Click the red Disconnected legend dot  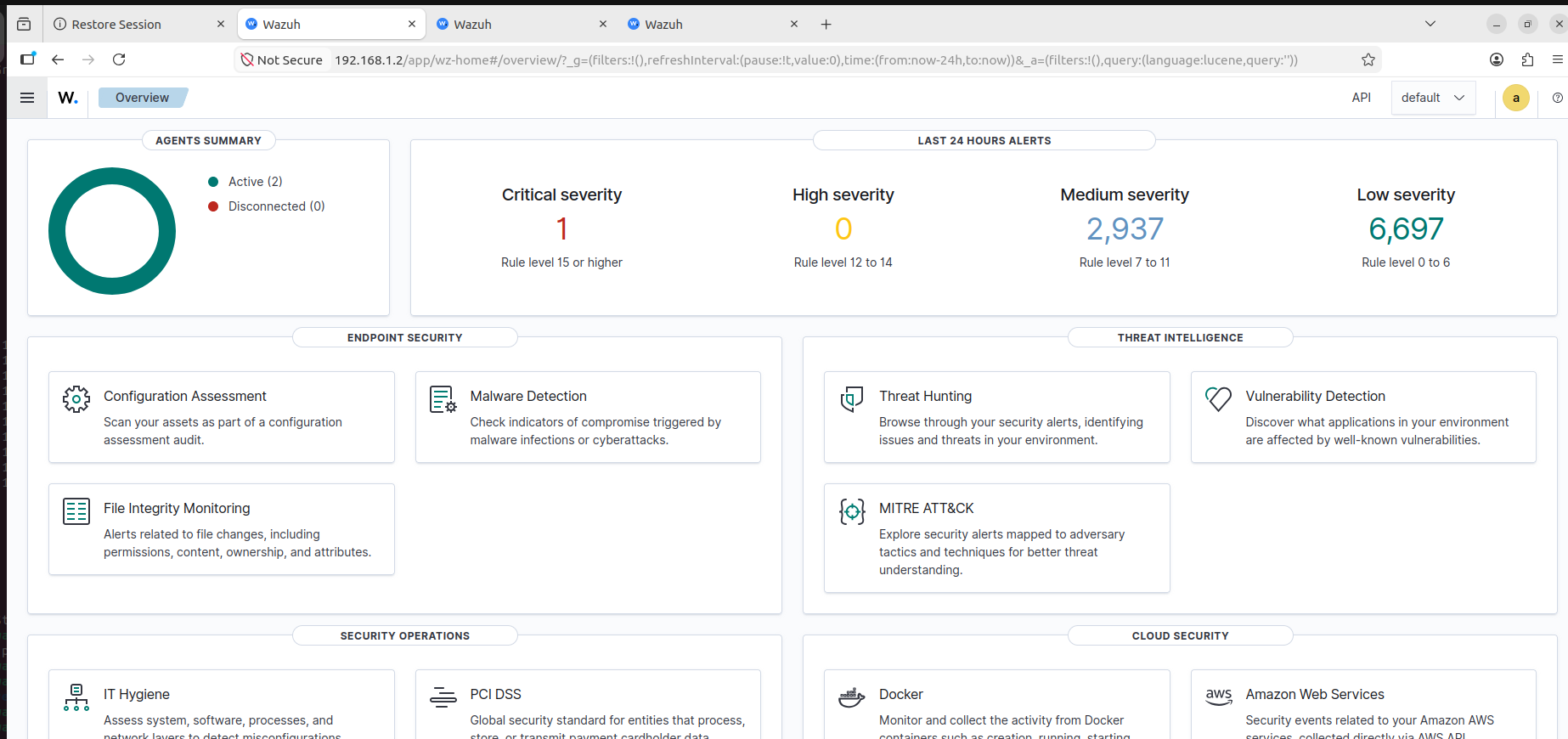213,206
